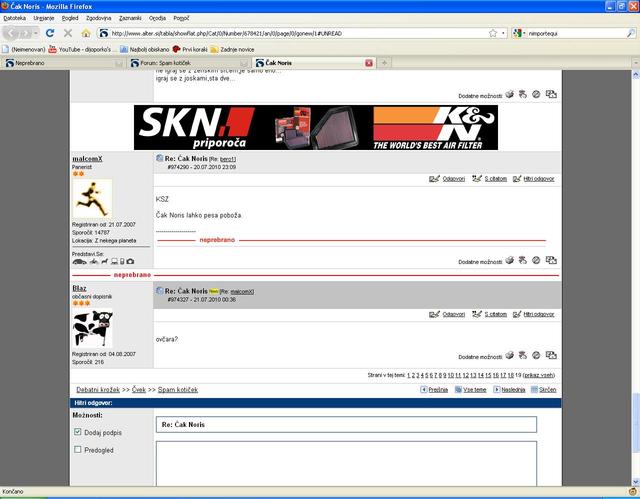Image resolution: width=640 pixels, height=499 pixels.
Task: Click Blaz's cow avatar image
Action: [x=92, y=328]
